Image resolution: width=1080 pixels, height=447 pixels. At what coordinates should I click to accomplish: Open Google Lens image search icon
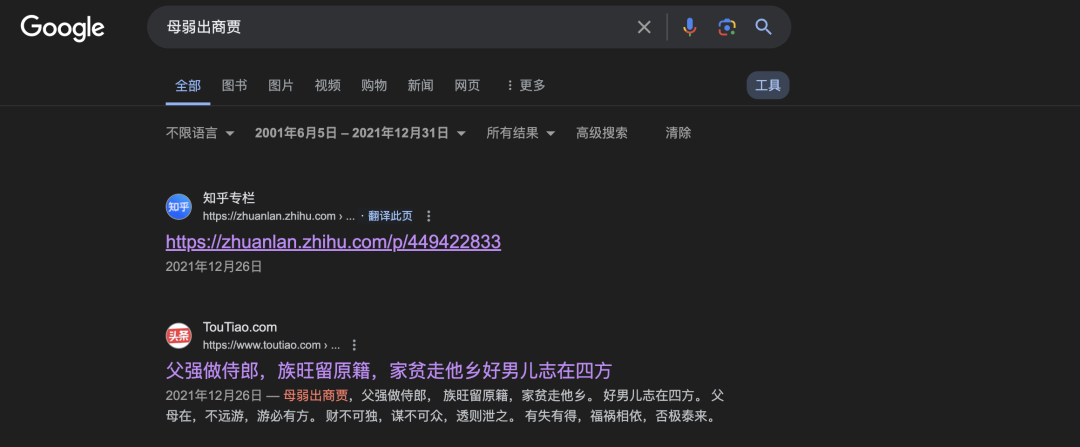pyautogui.click(x=727, y=28)
